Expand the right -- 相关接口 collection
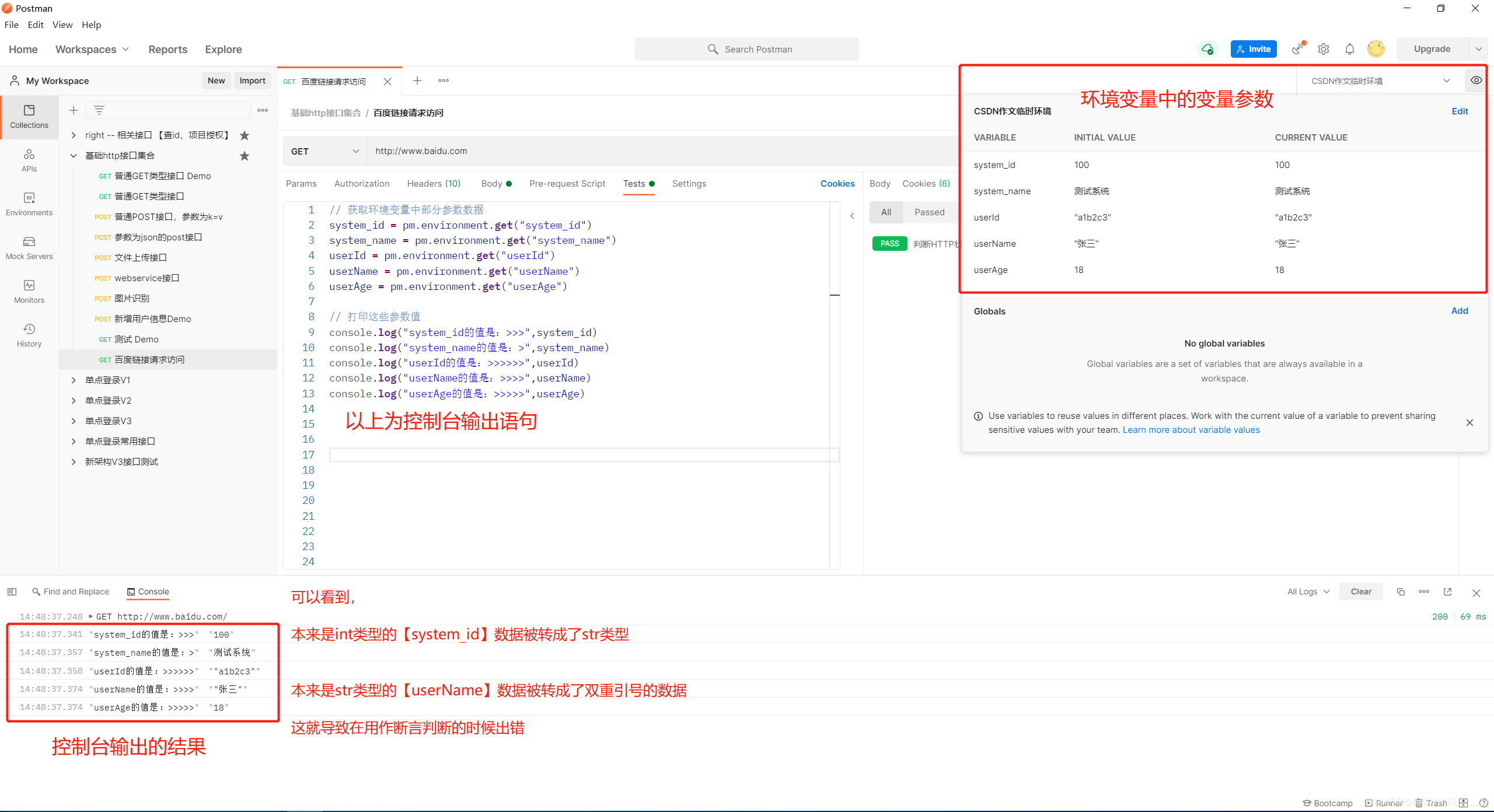Screen dimensions: 1494x812 coord(74,135)
